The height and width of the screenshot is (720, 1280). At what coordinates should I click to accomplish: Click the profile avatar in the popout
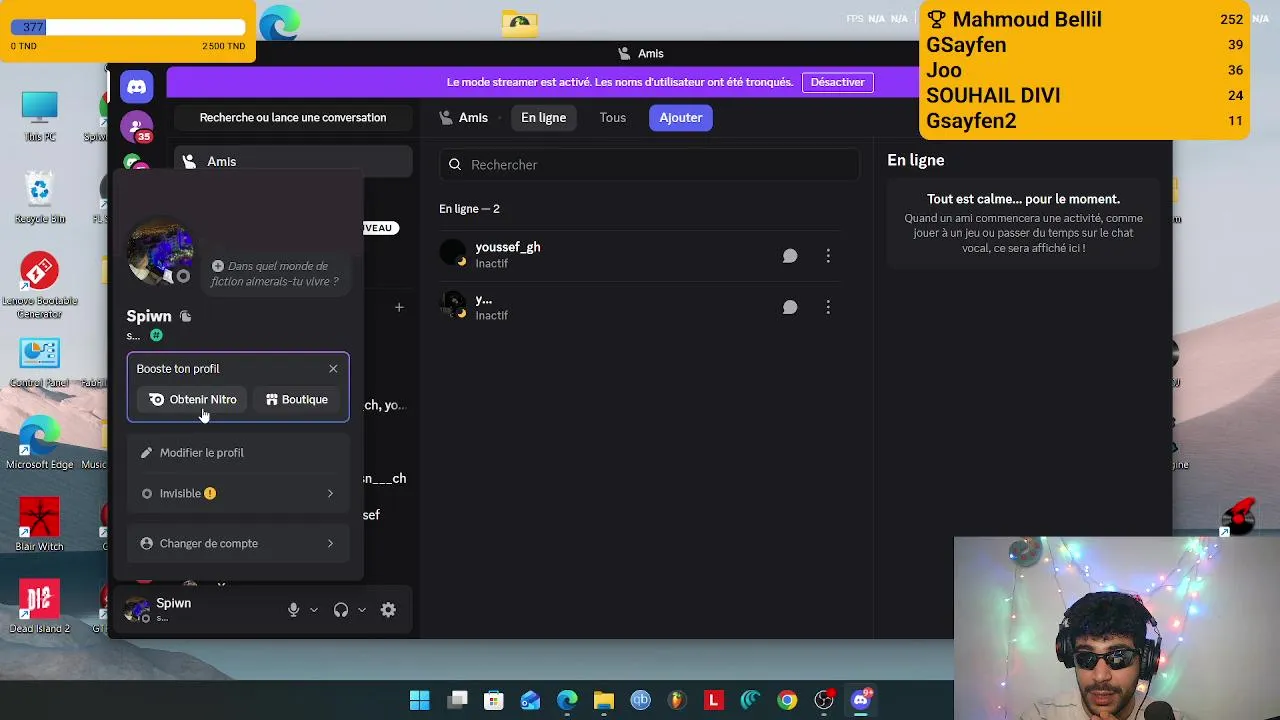160,252
